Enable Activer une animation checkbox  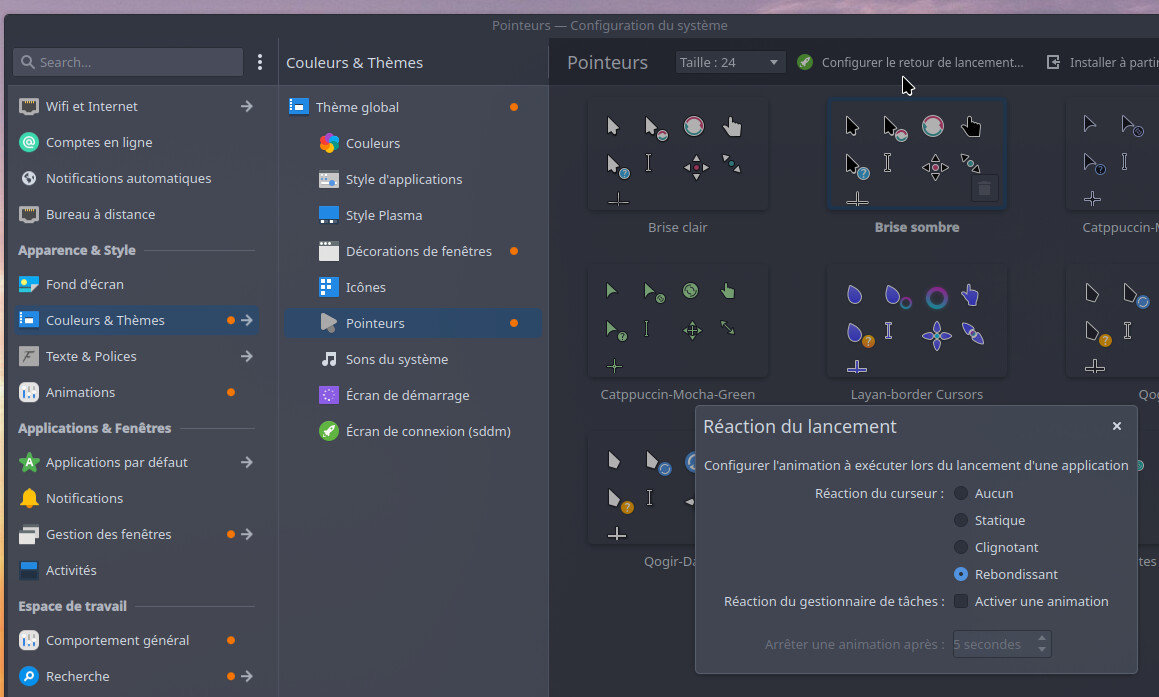[x=961, y=601]
